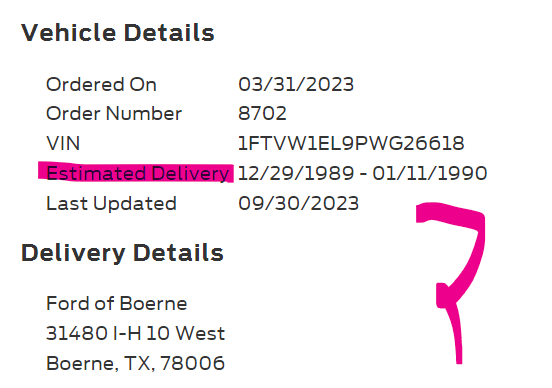Select the Last Updated label

pos(111,204)
